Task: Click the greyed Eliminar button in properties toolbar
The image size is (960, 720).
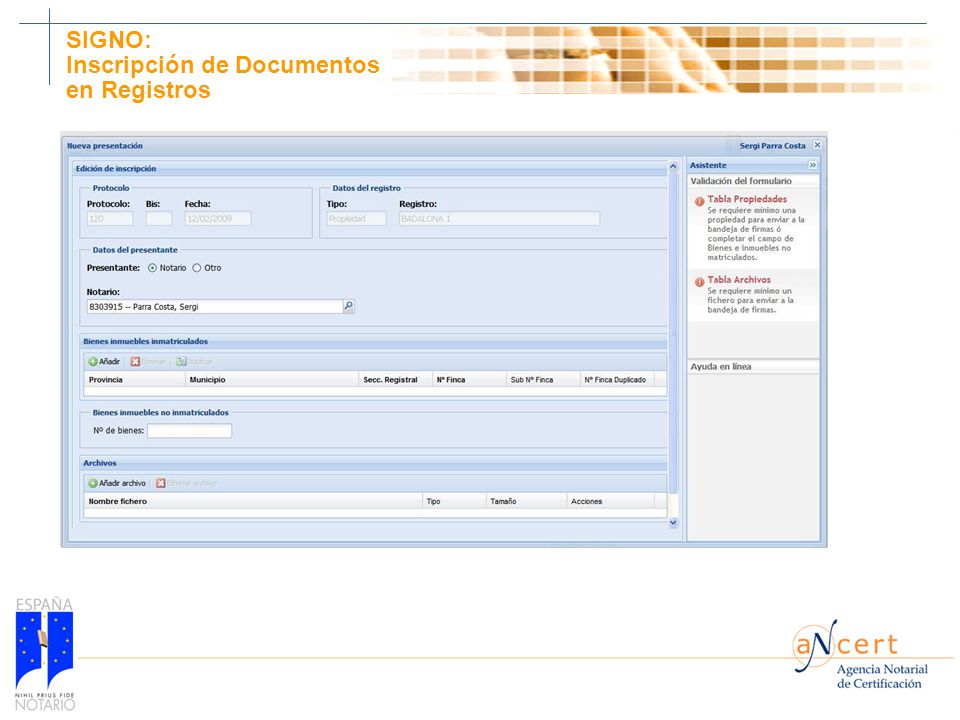Action: point(148,362)
